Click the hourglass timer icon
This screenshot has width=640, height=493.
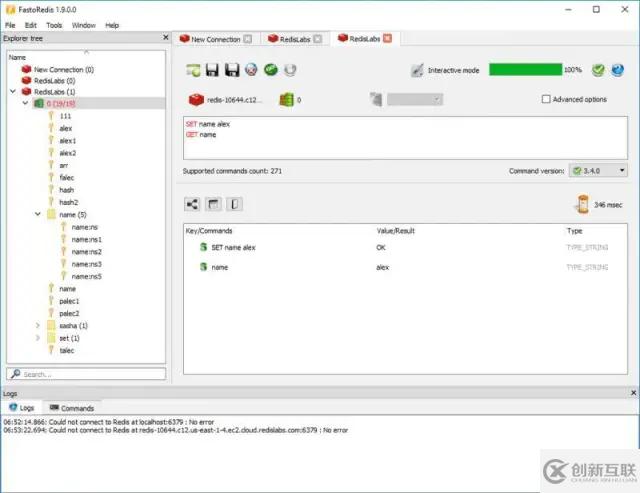pyautogui.click(x=582, y=204)
